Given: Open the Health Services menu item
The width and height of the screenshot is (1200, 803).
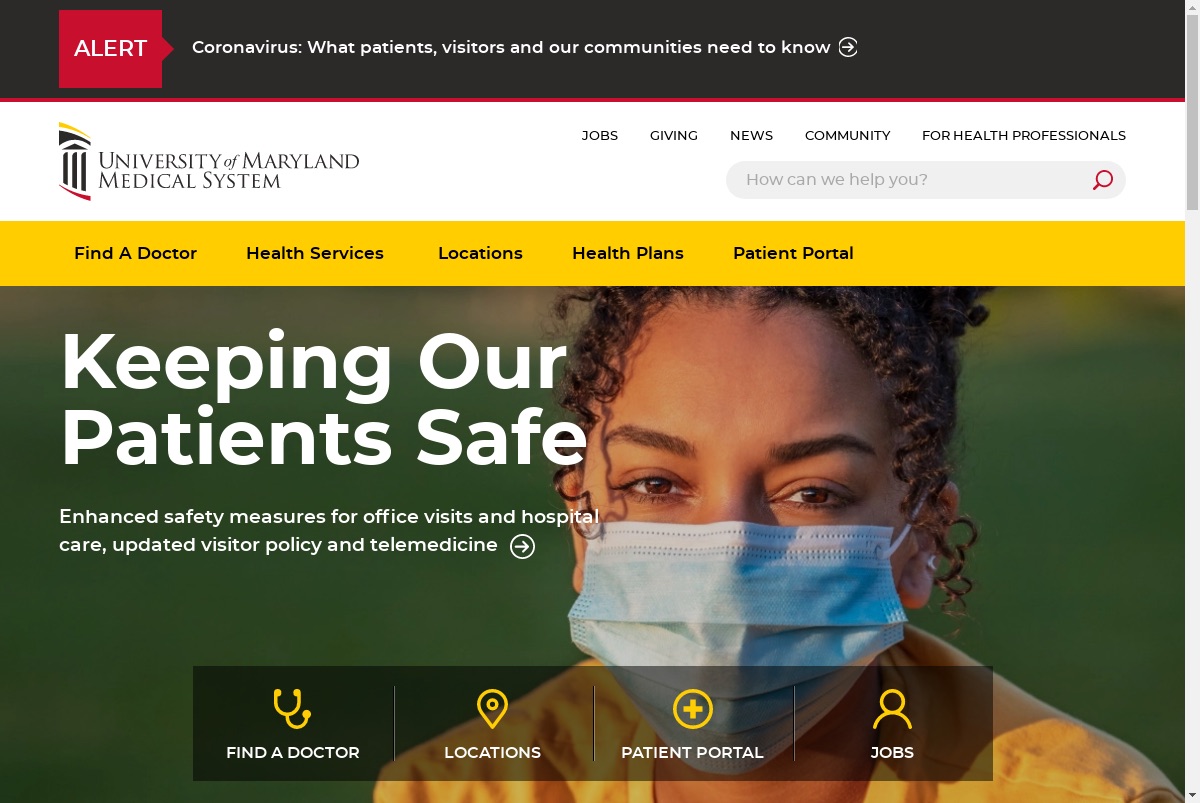Looking at the screenshot, I should (315, 253).
